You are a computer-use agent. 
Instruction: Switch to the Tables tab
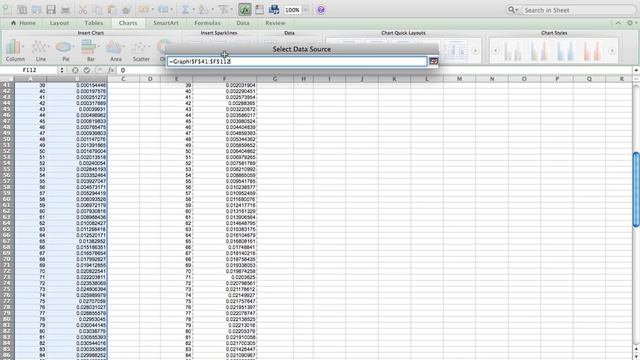pyautogui.click(x=93, y=23)
